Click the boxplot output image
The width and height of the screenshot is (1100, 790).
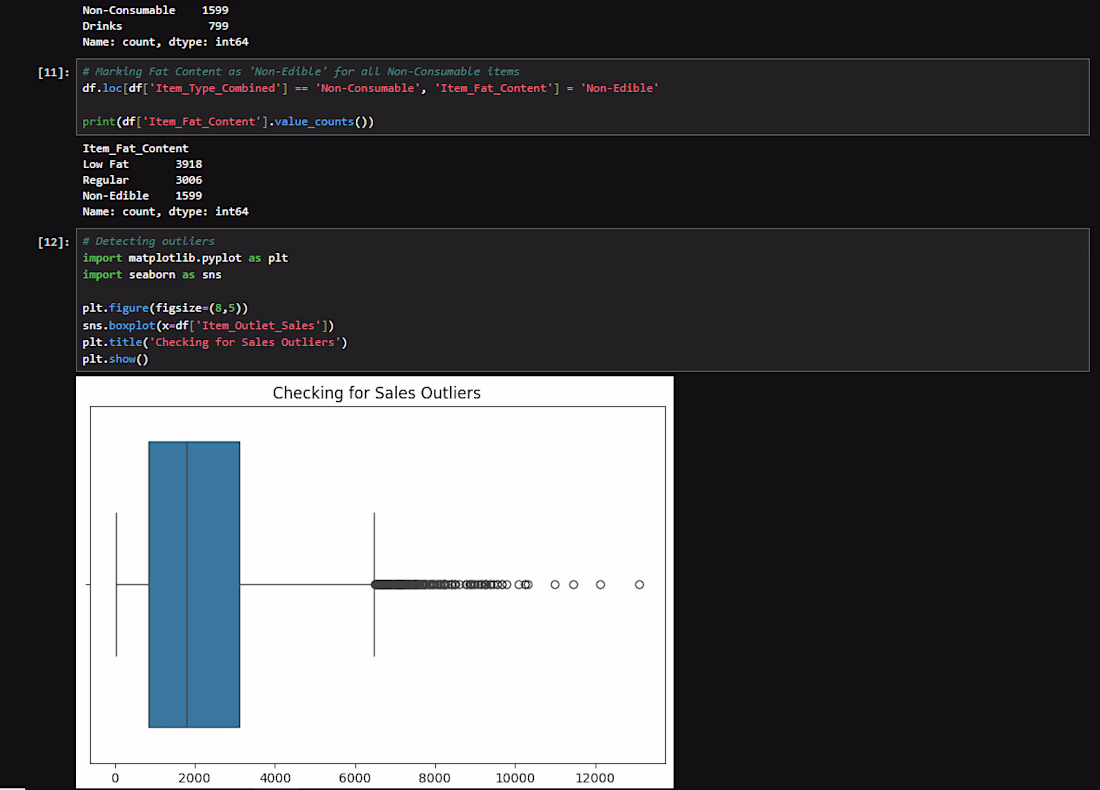(x=375, y=582)
